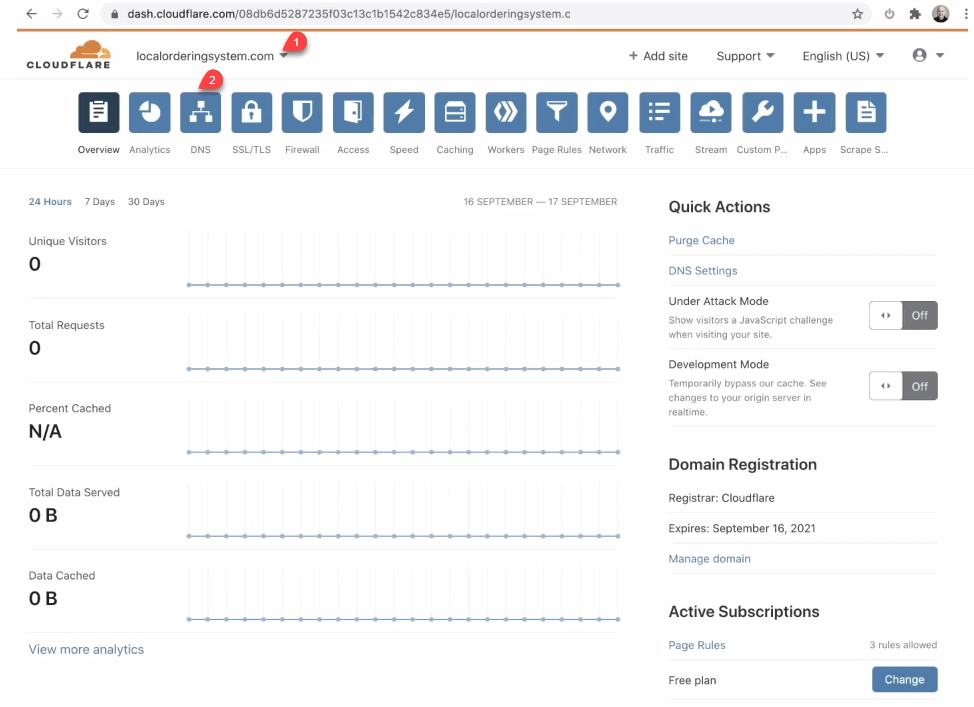Click the Total Requests chart

[403, 341]
